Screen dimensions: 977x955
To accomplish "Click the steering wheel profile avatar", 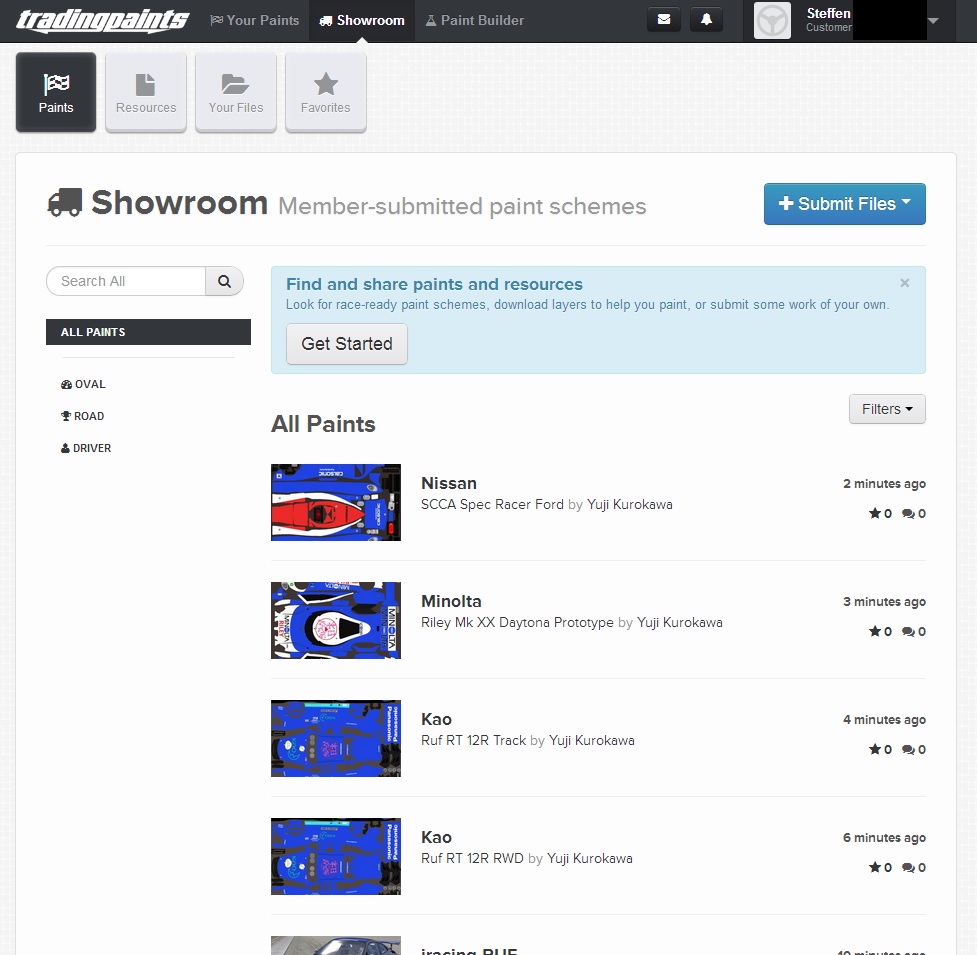I will pos(772,21).
